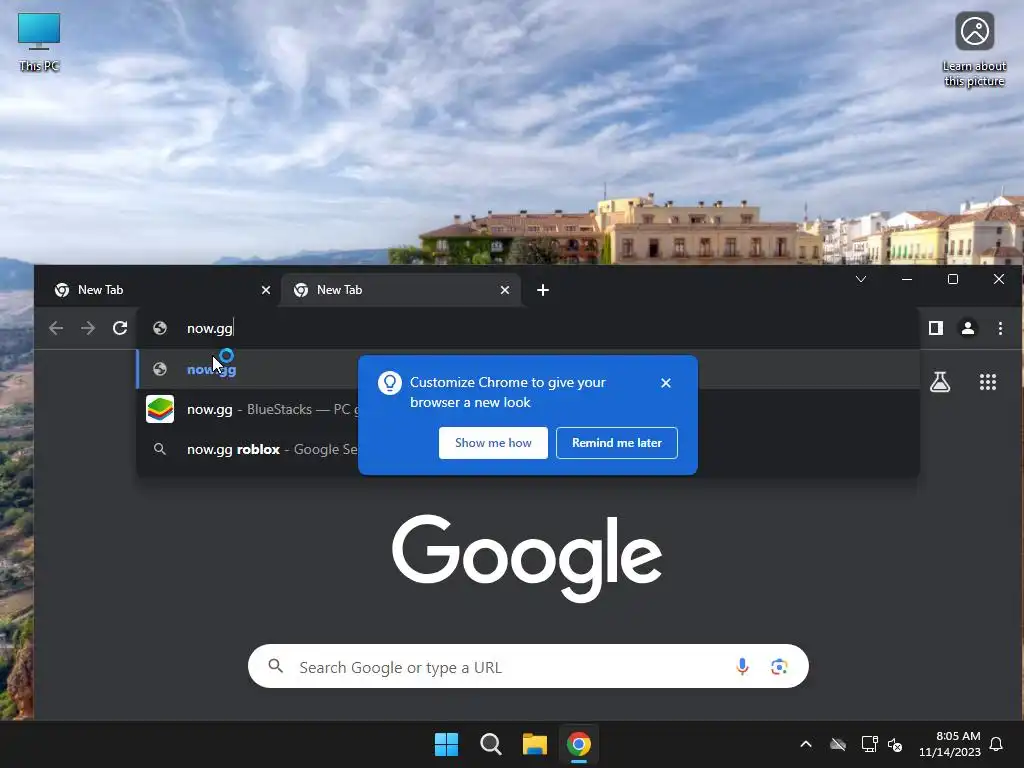The image size is (1024, 768).
Task: Open the Google apps grid
Action: [x=988, y=382]
